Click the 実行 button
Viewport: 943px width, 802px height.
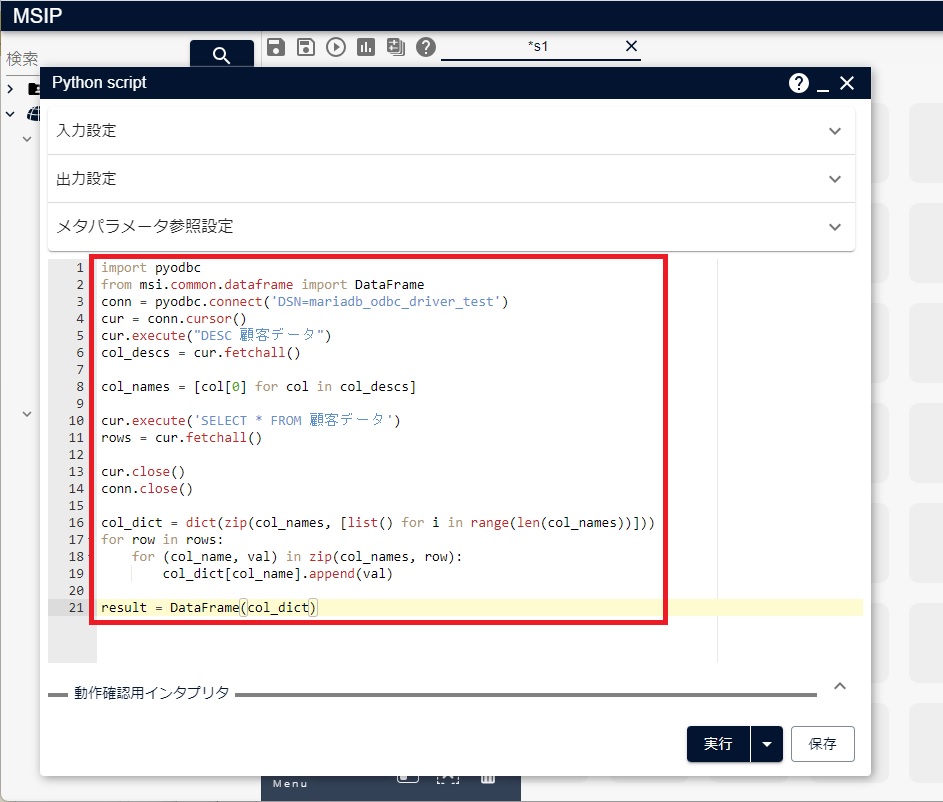point(718,744)
